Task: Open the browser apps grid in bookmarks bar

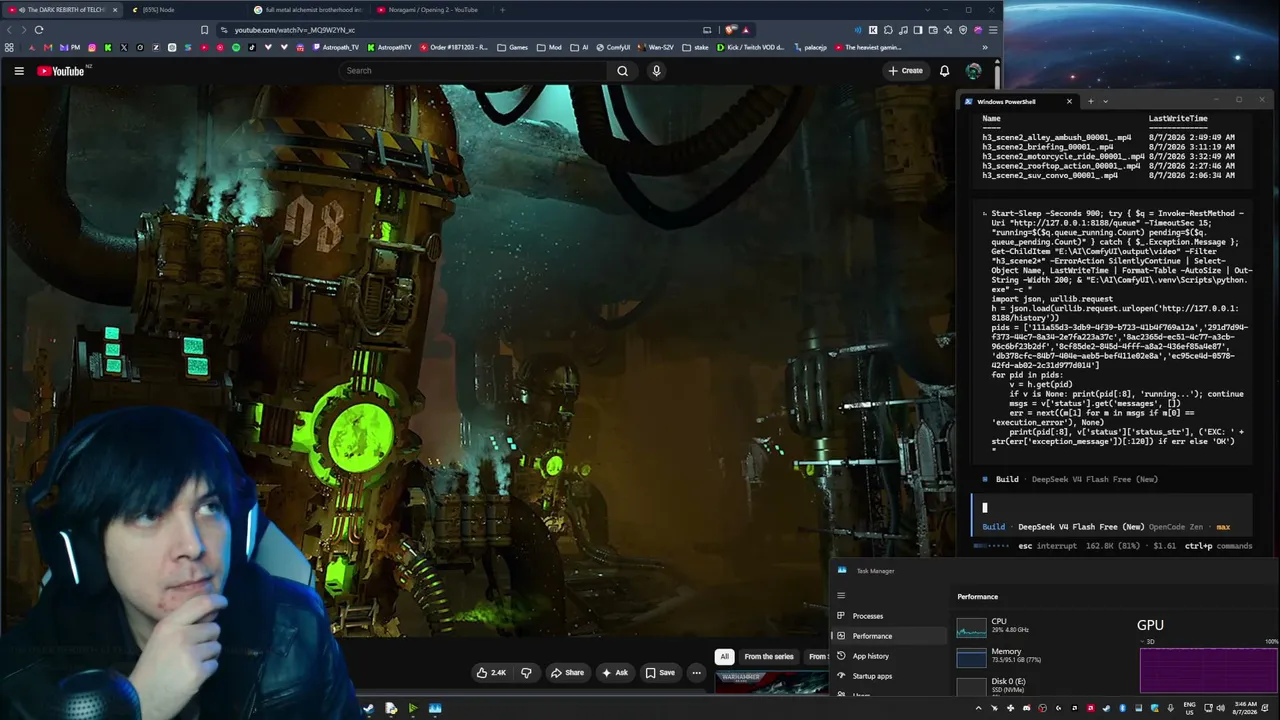Action: (9, 47)
